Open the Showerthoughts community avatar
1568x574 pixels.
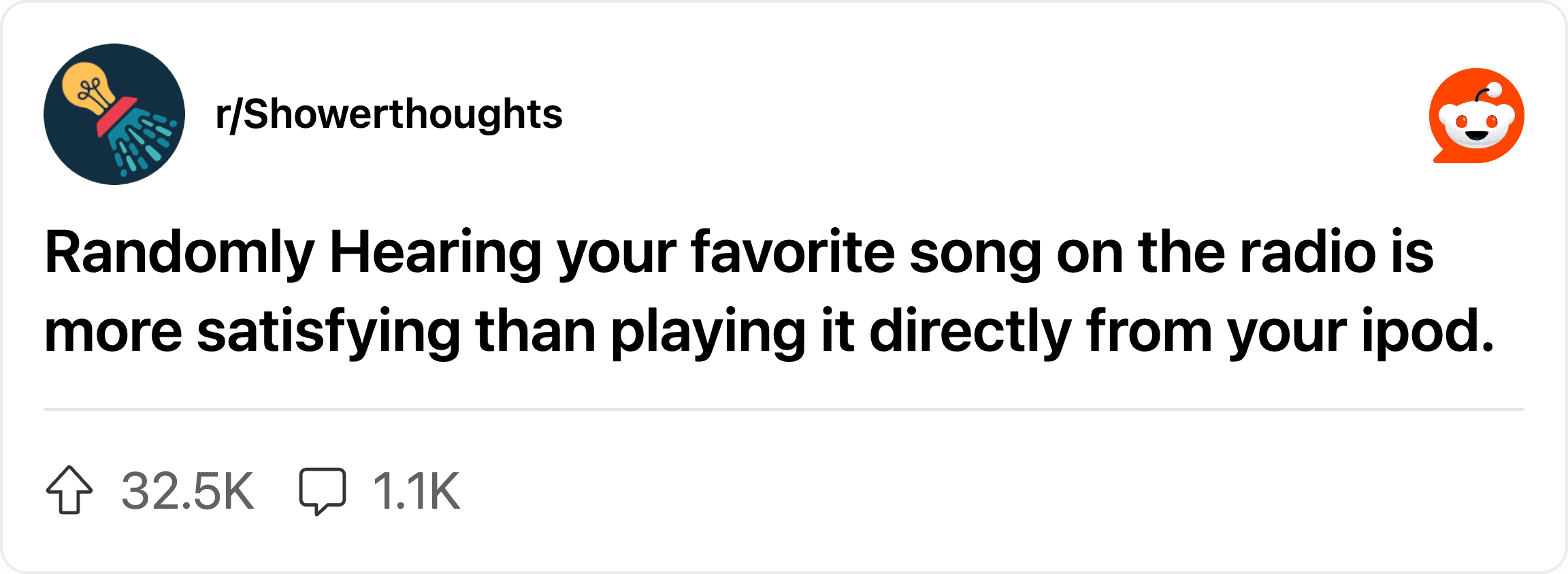click(x=114, y=114)
